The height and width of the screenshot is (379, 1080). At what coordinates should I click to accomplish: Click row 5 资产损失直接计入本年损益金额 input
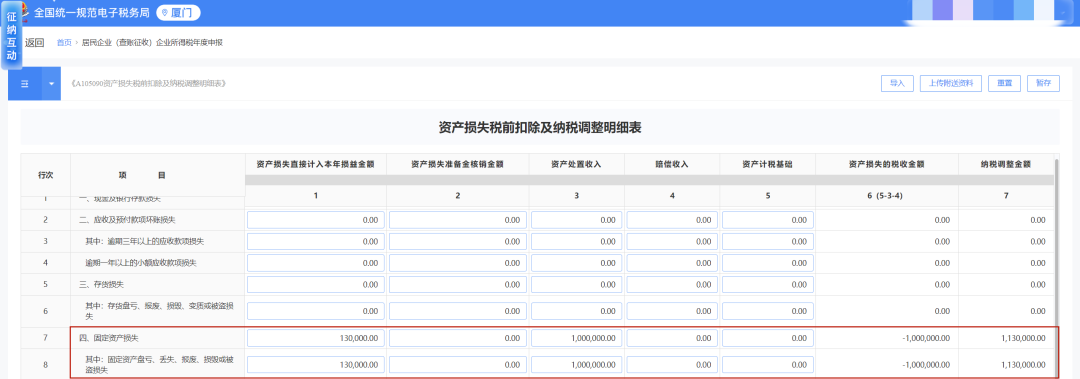pos(315,285)
